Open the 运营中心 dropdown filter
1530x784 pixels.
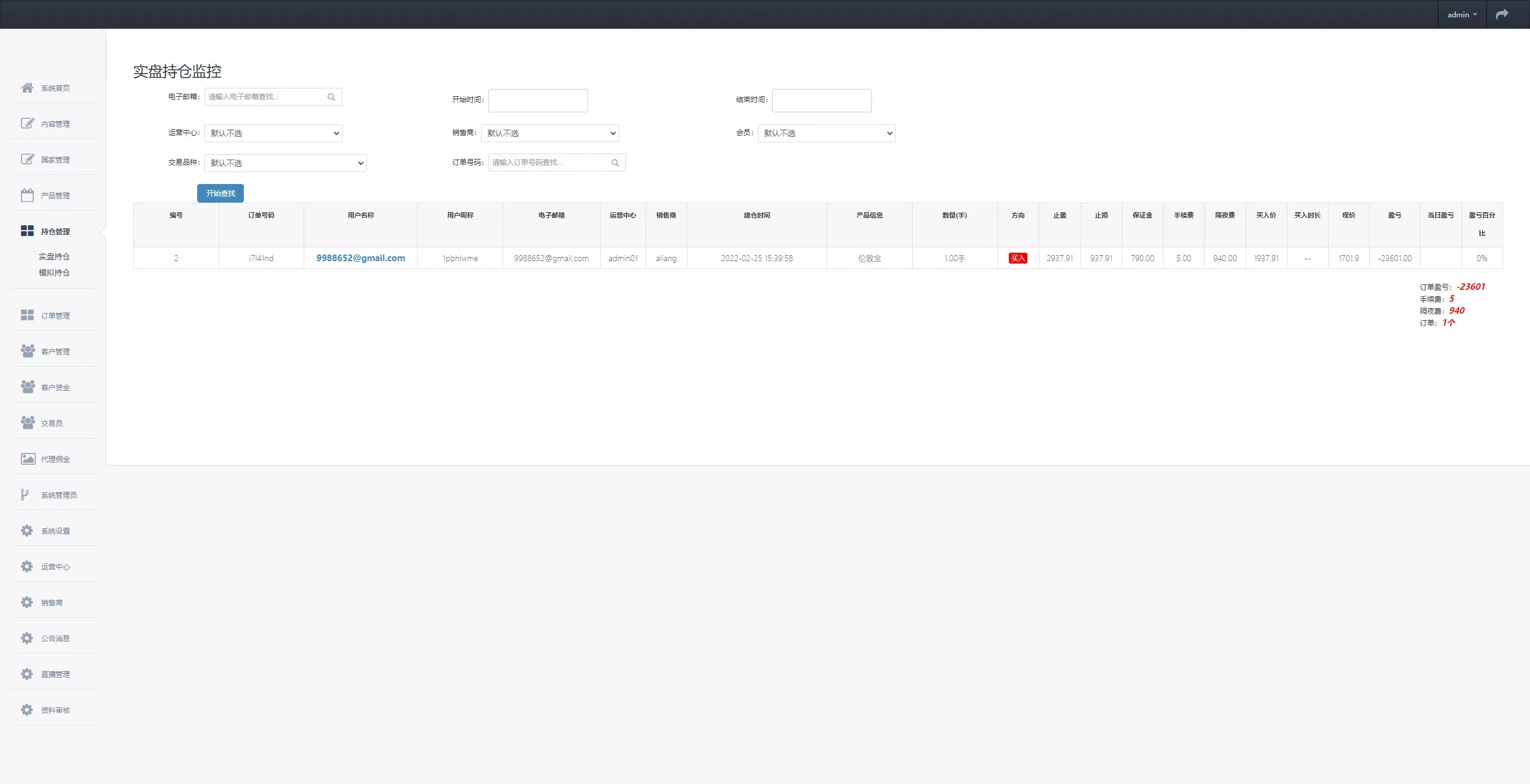coord(273,133)
